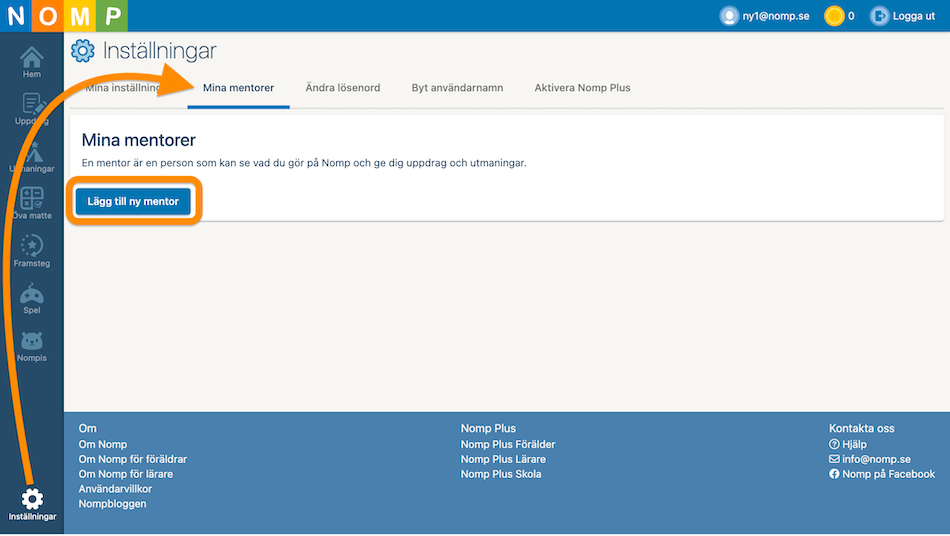Viewport: 950px width, 536px height.
Task: Open Nomp Plus Förälder link
Action: (x=508, y=444)
